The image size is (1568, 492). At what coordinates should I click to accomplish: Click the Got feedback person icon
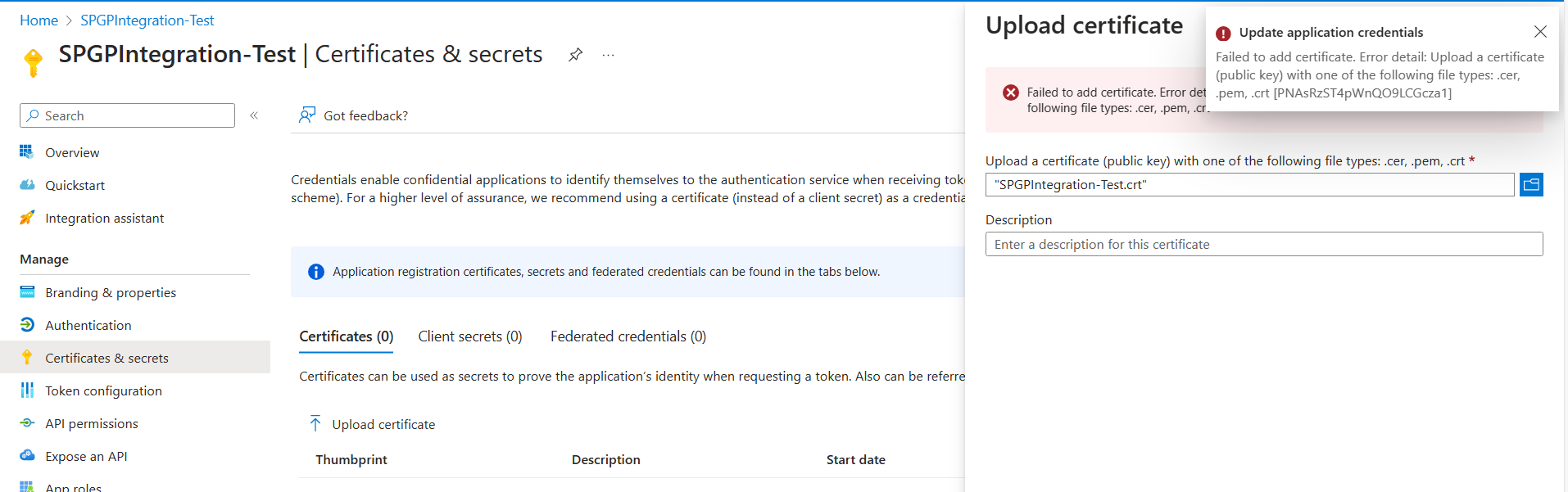(307, 115)
